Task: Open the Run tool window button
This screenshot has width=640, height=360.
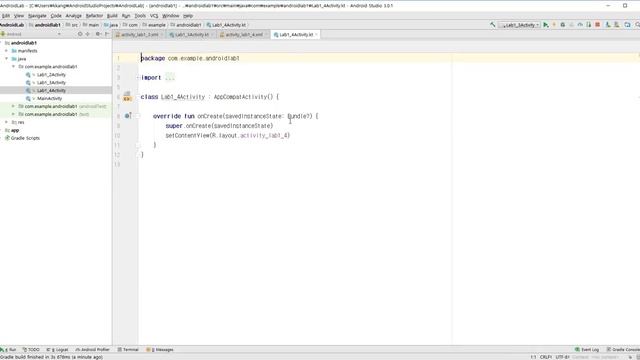Action: point(9,350)
